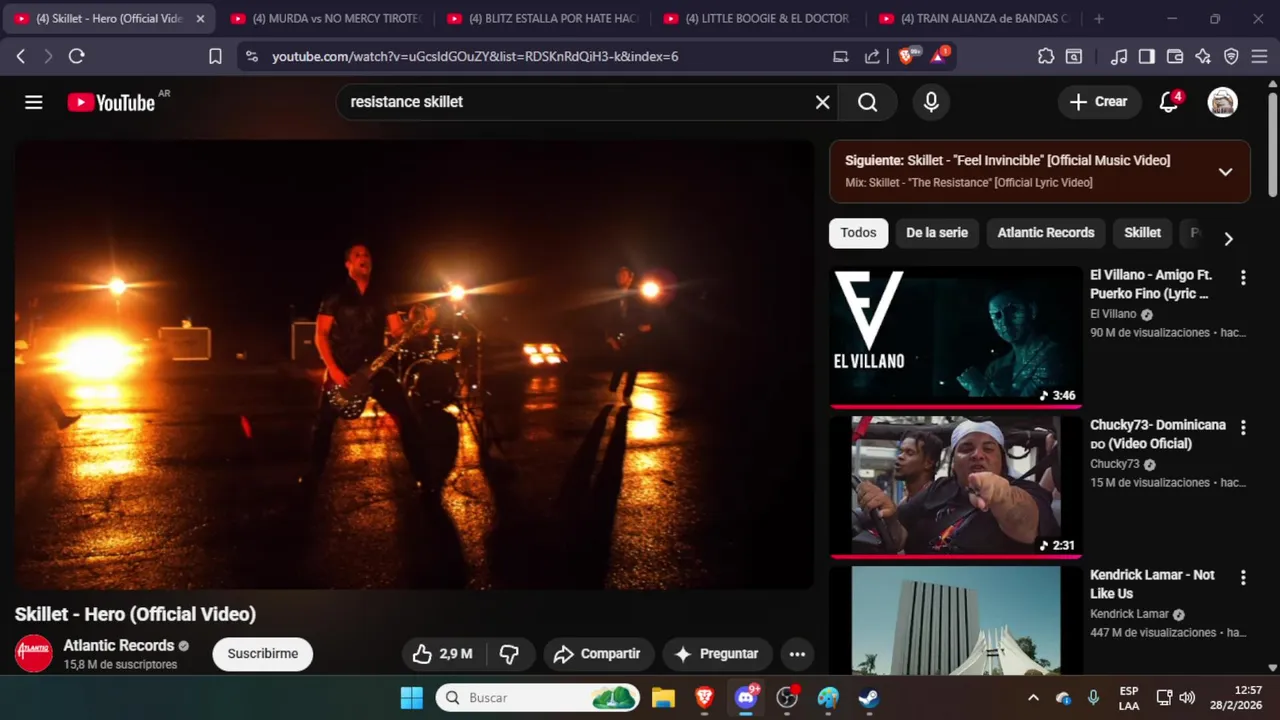The width and height of the screenshot is (1280, 720).
Task: Click the Kendrick Lamar - Not Like Us title
Action: coord(1152,584)
